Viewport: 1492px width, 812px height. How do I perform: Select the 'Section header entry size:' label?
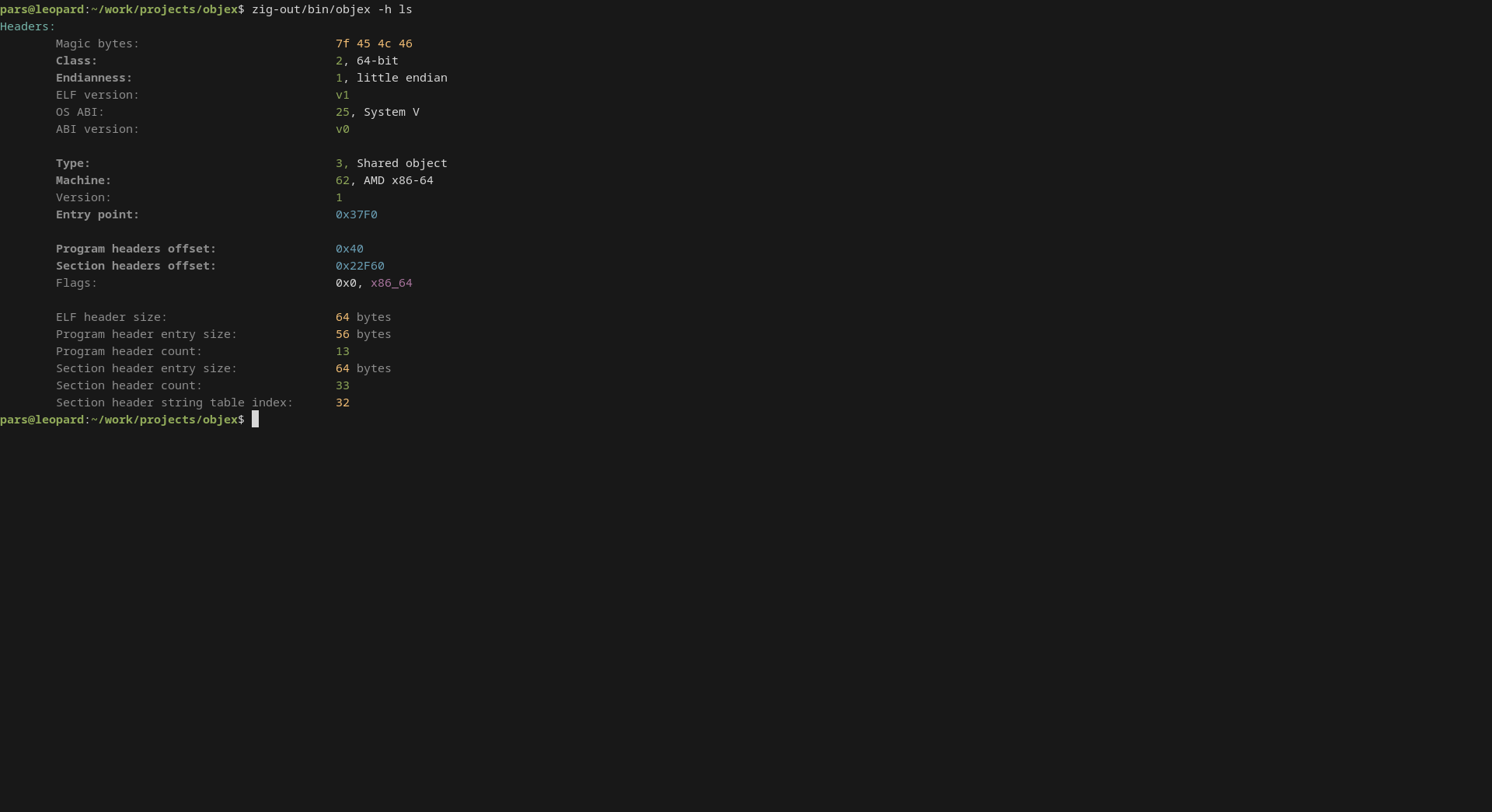click(x=146, y=368)
